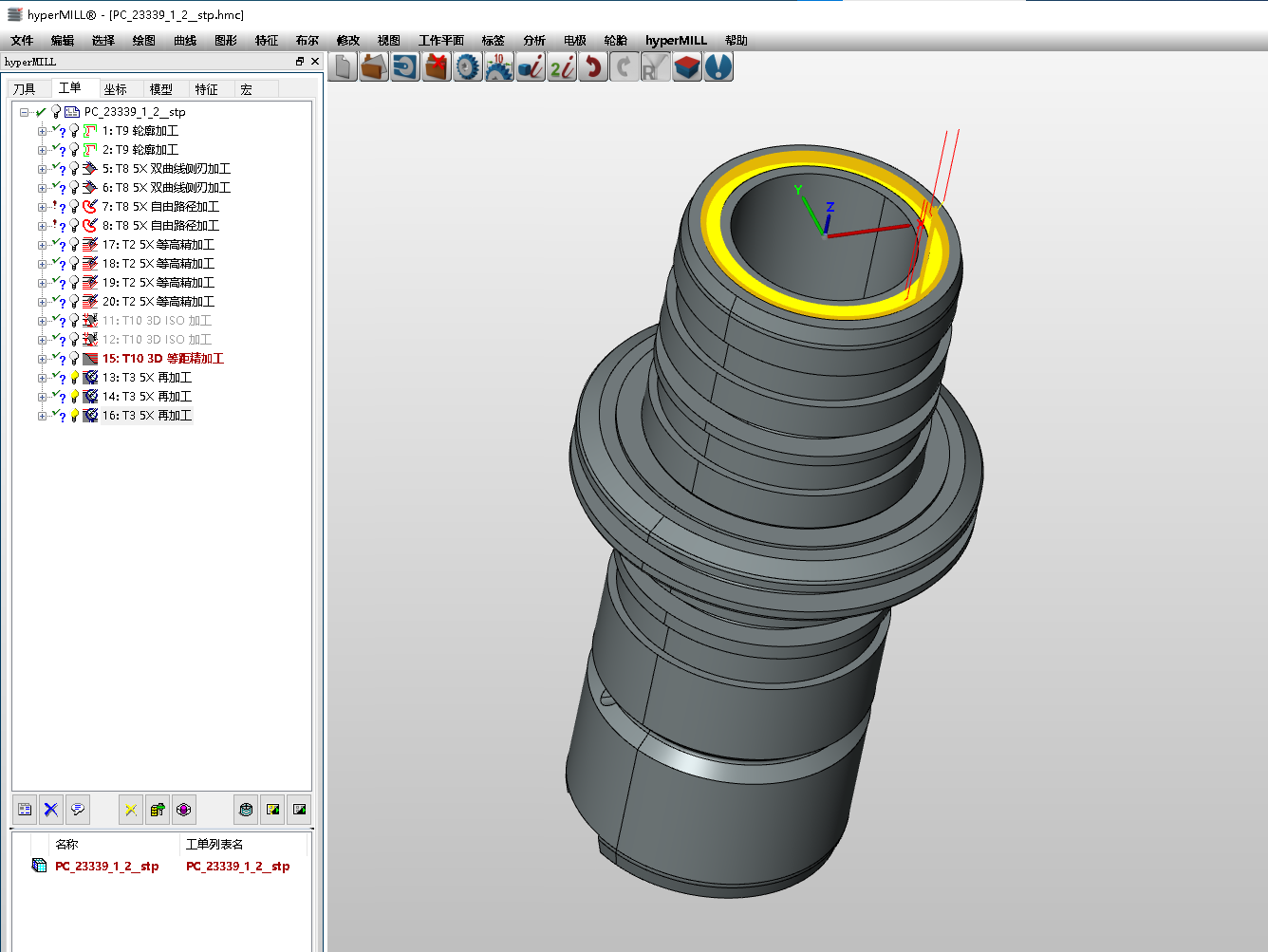Click the open folder toolbar icon
The image size is (1268, 952).
pyautogui.click(x=374, y=66)
